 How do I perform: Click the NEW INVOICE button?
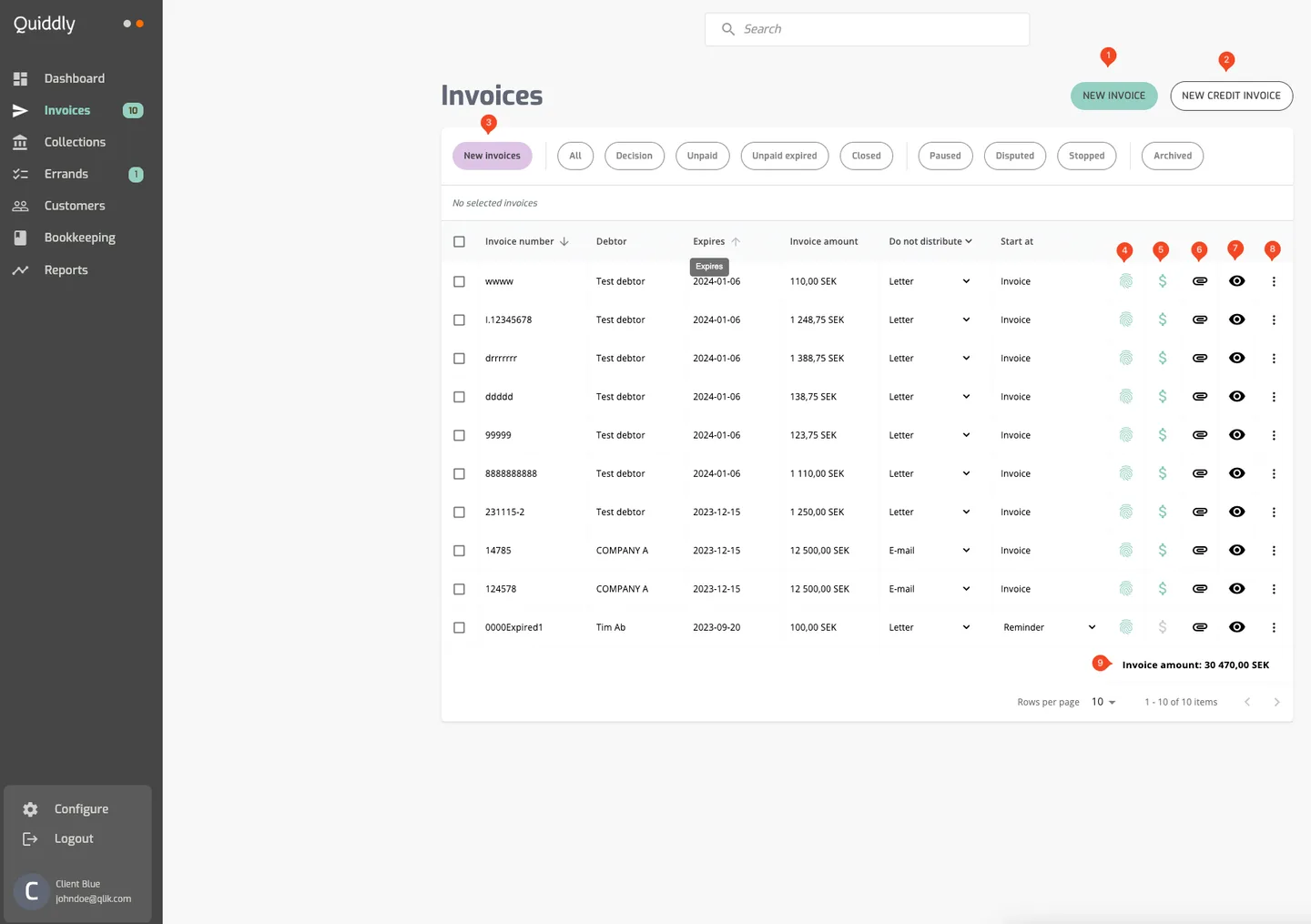click(1113, 96)
